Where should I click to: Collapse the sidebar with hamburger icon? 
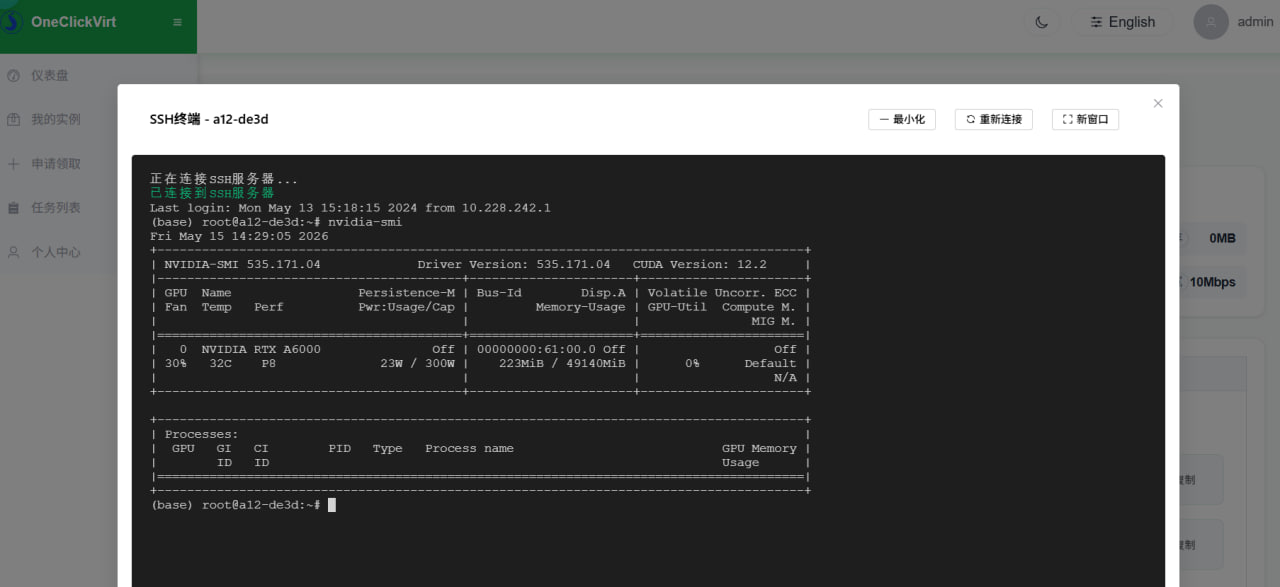click(177, 22)
